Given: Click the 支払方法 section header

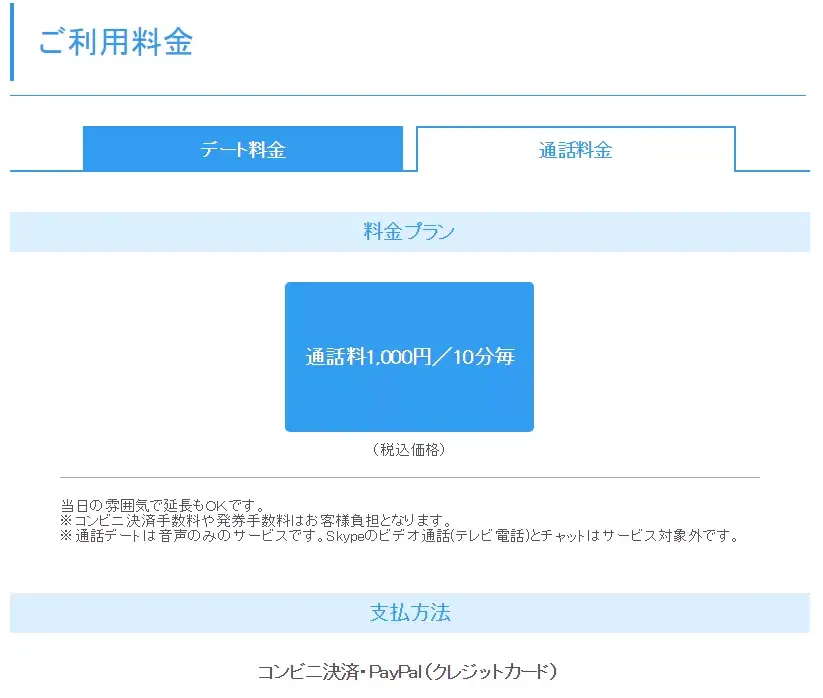Looking at the screenshot, I should 410,613.
